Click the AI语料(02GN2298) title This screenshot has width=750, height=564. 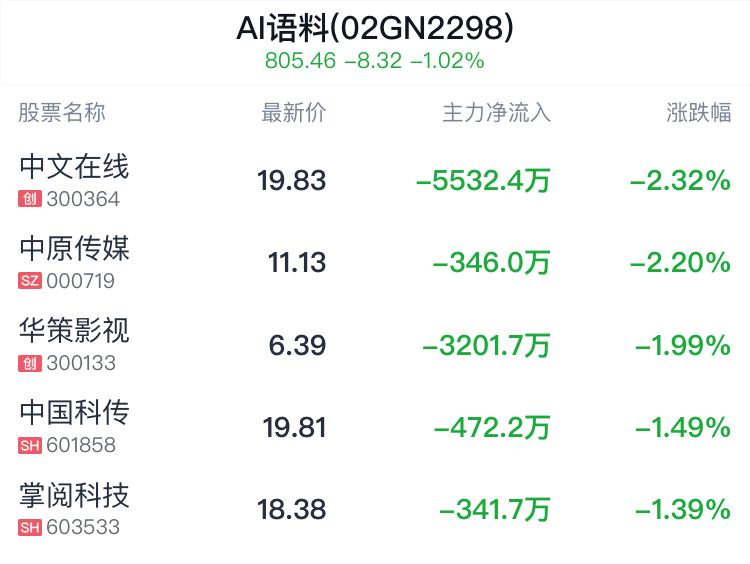pos(375,28)
